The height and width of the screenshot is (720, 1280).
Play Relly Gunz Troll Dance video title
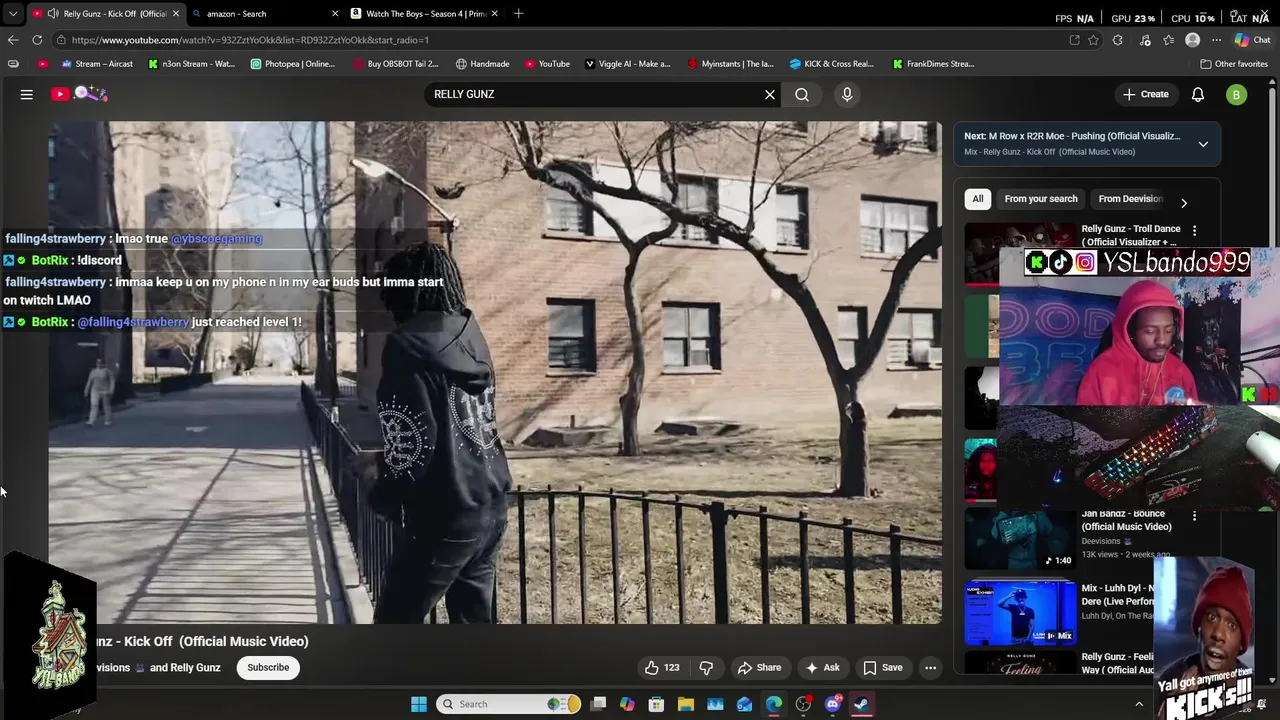[x=1131, y=235]
